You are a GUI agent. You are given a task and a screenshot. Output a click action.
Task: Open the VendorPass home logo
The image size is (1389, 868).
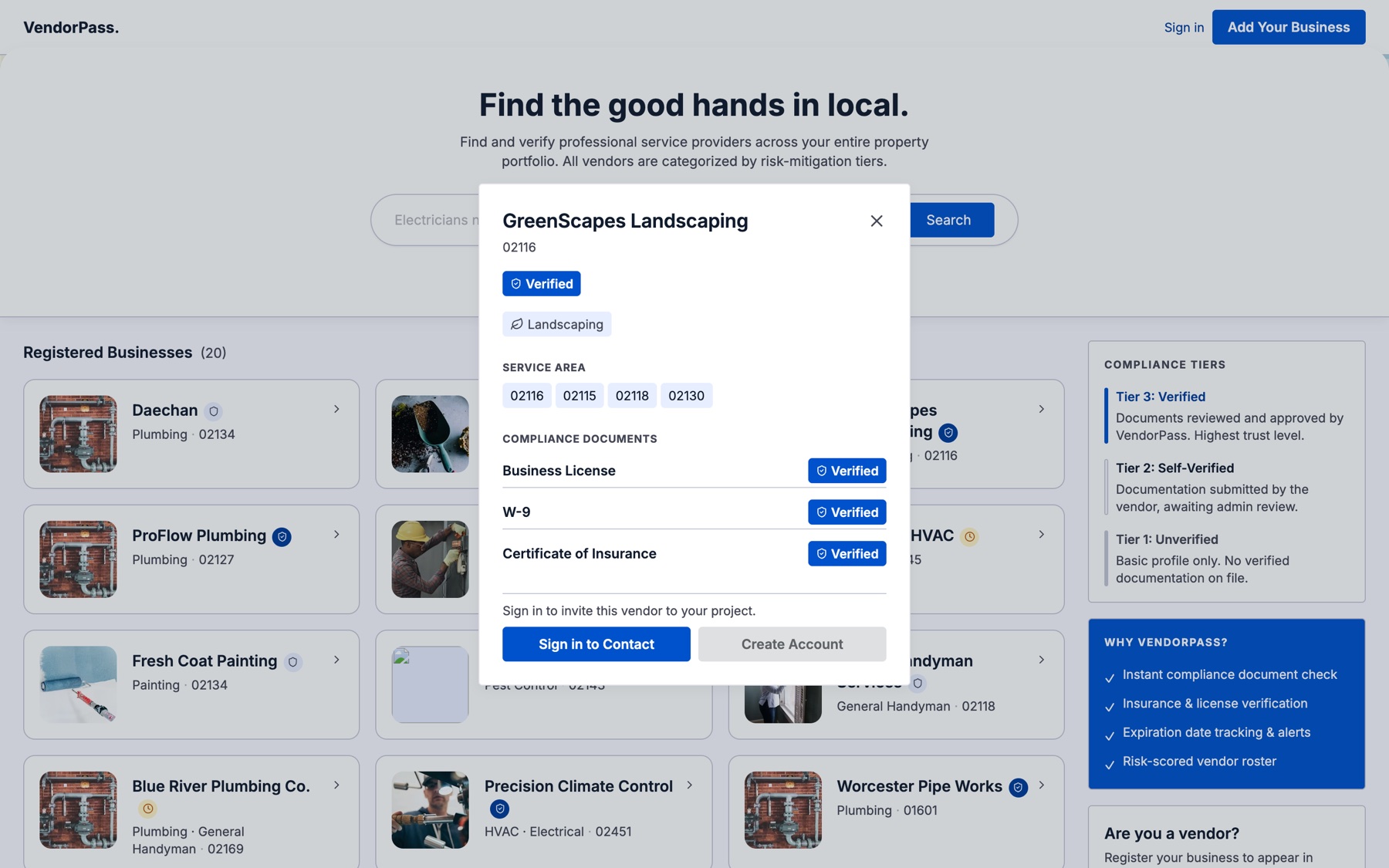click(x=71, y=27)
